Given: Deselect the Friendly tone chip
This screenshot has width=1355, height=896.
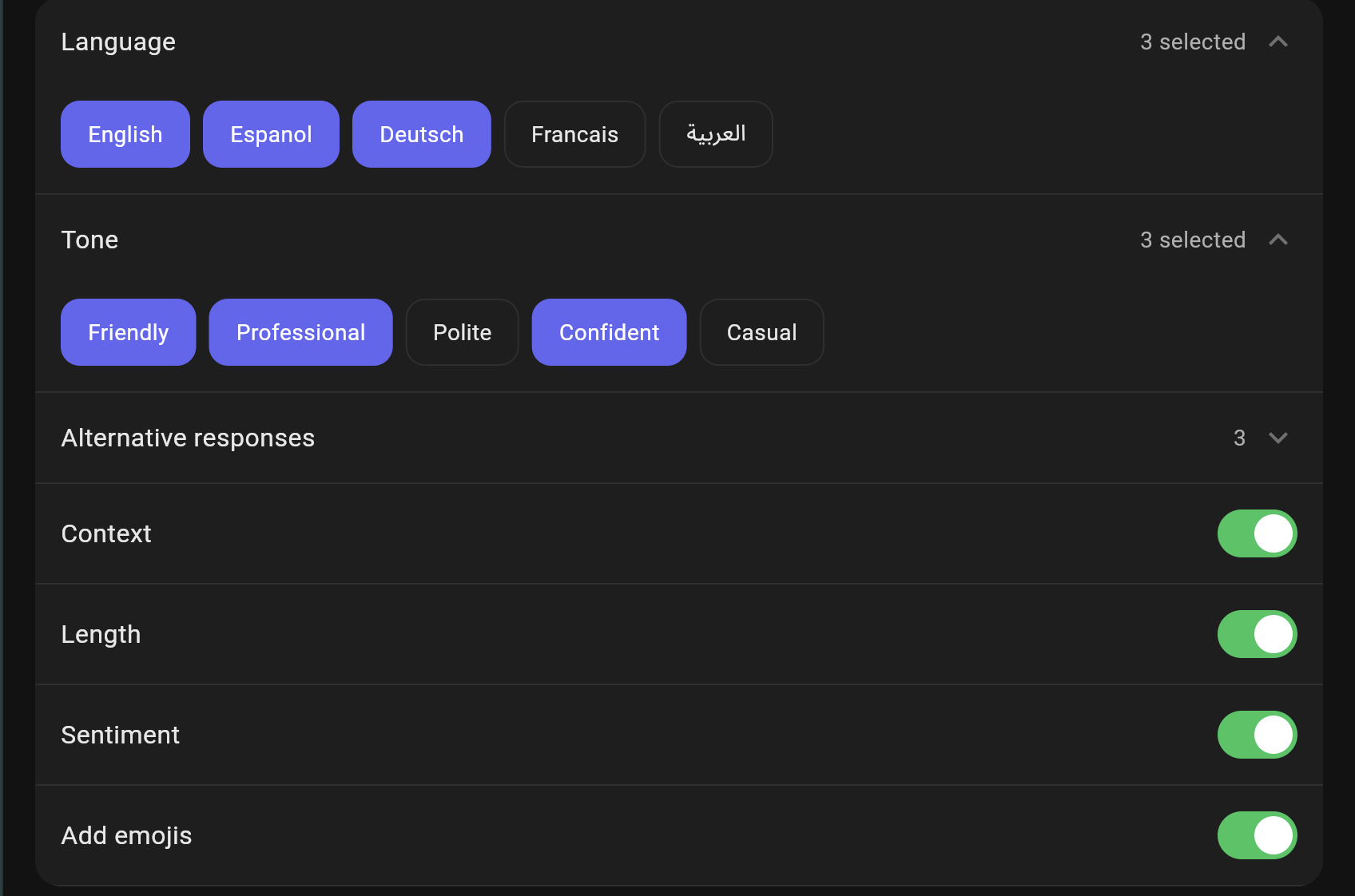Looking at the screenshot, I should click(x=128, y=332).
